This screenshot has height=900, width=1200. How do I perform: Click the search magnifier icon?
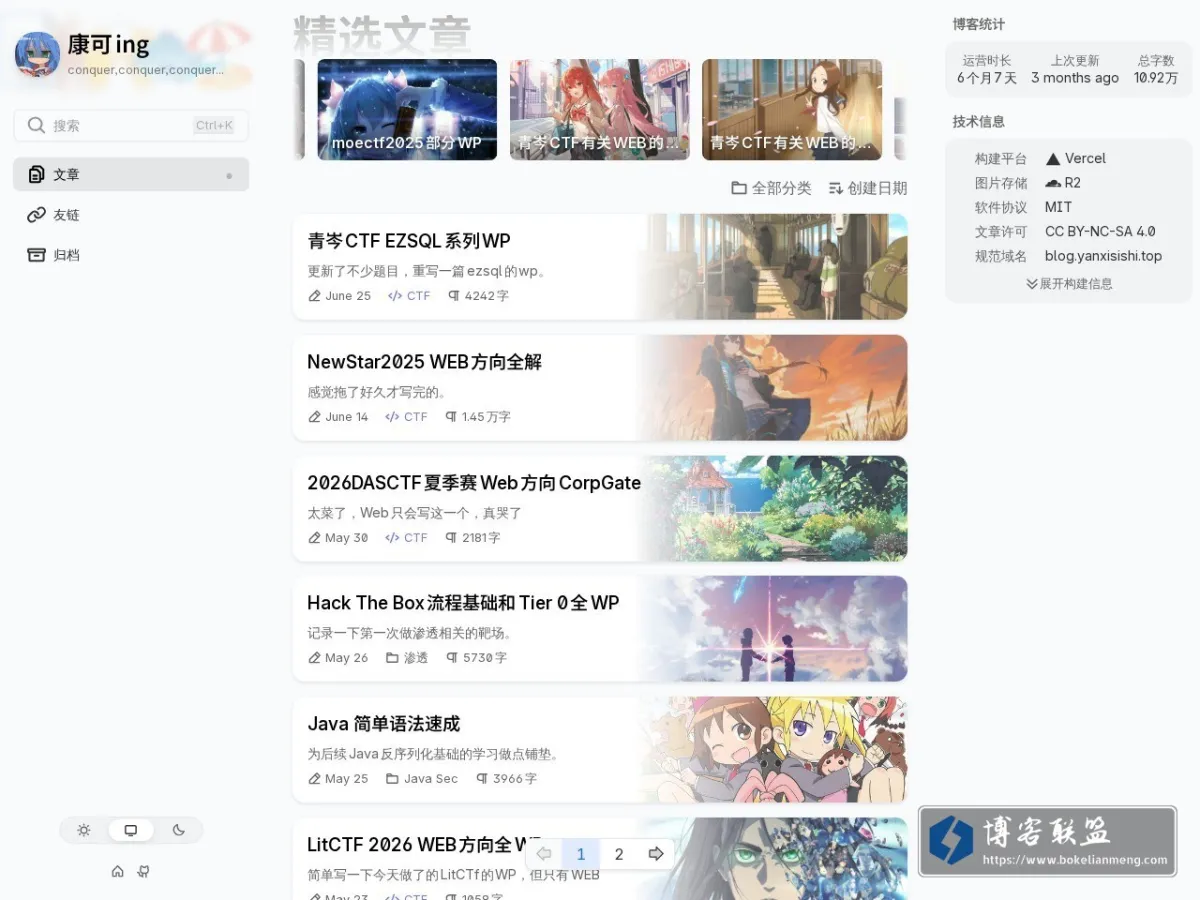pos(36,125)
